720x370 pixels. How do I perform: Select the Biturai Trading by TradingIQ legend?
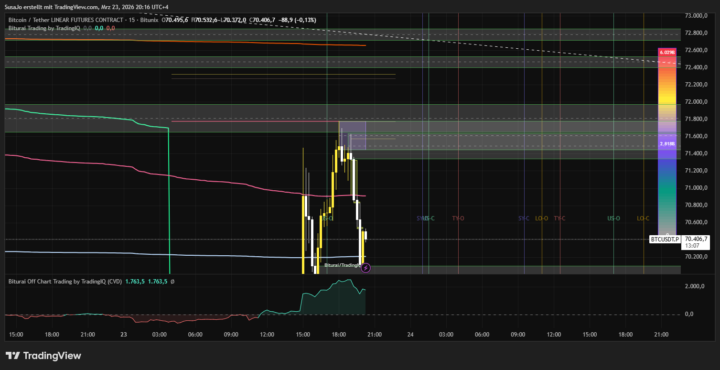(45, 28)
